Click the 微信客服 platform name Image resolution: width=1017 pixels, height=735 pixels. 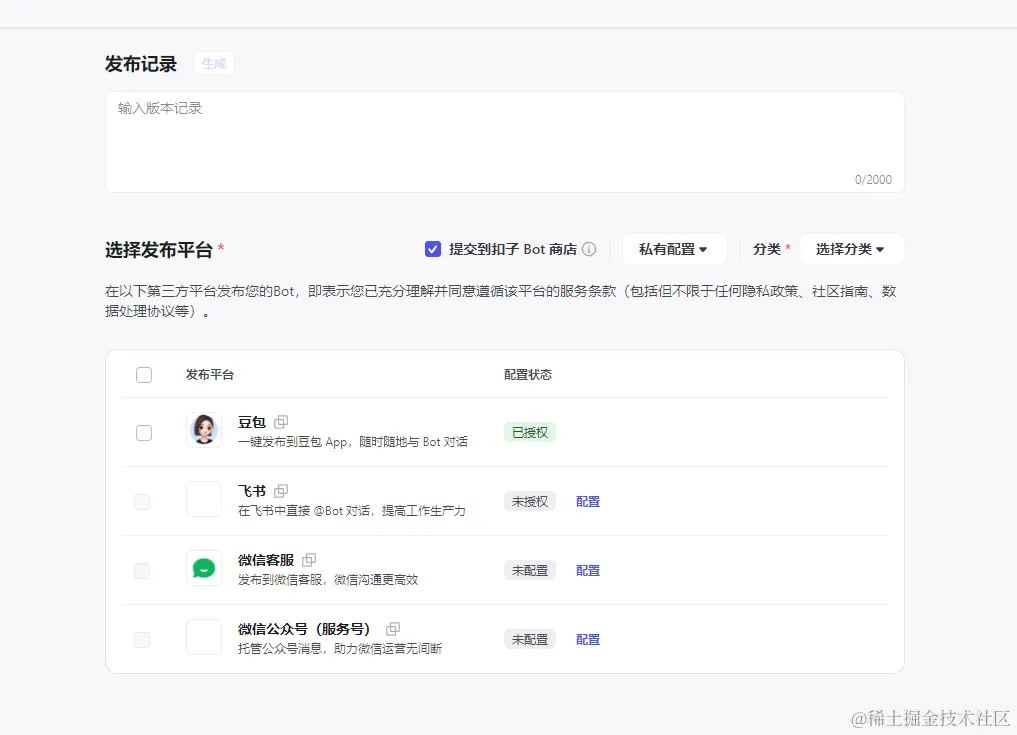click(x=266, y=560)
